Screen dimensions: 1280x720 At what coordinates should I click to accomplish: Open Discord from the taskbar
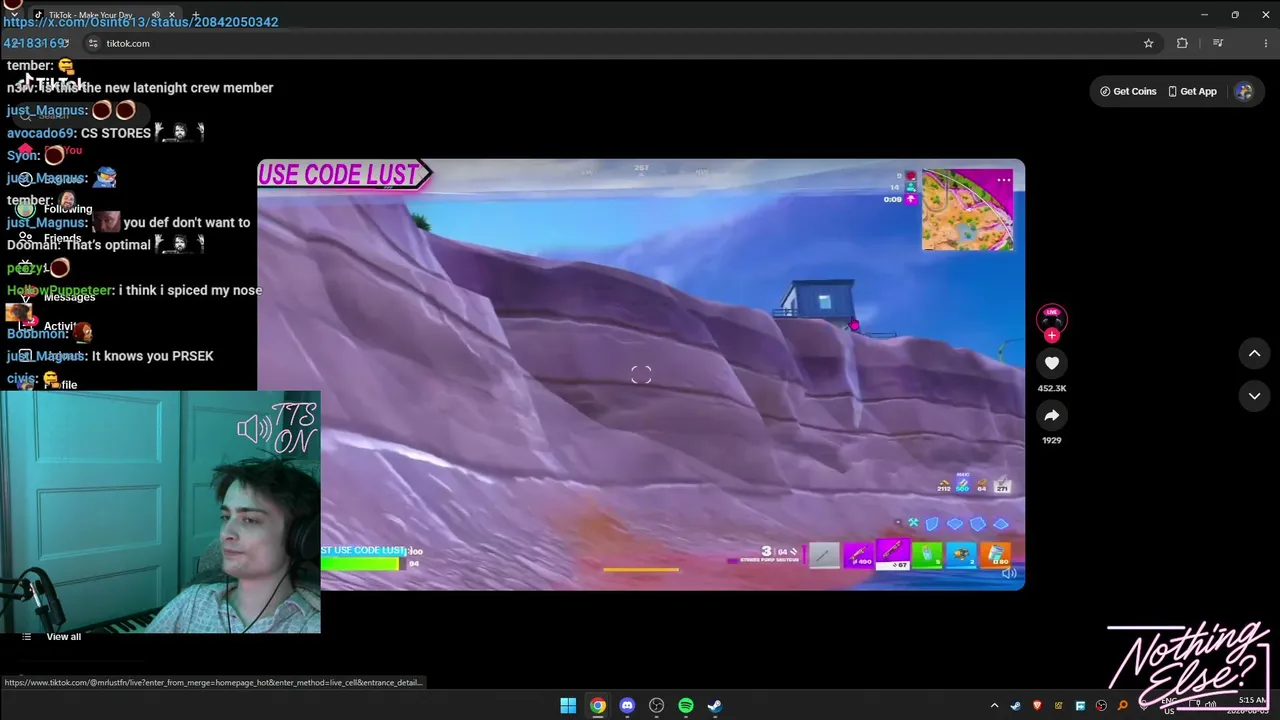click(627, 706)
